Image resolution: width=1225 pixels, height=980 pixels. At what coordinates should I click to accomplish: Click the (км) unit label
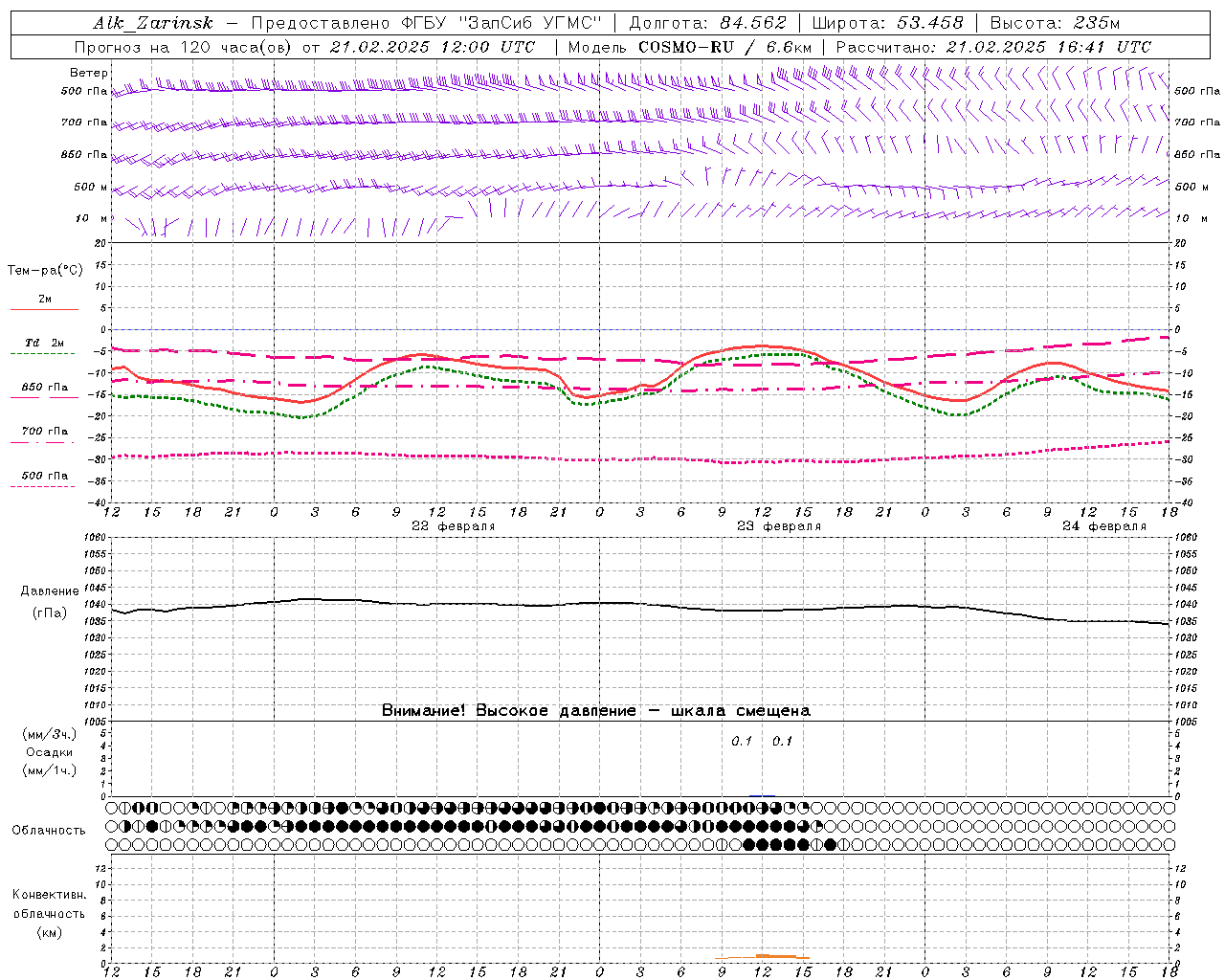[49, 932]
